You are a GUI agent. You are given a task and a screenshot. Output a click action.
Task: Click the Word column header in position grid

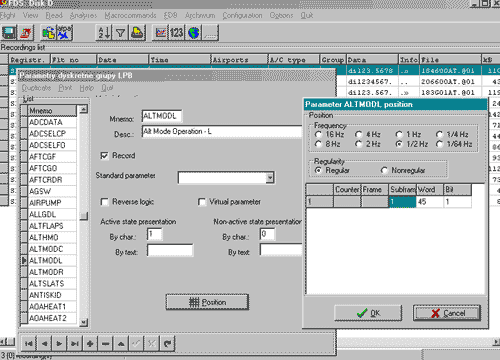pyautogui.click(x=430, y=190)
